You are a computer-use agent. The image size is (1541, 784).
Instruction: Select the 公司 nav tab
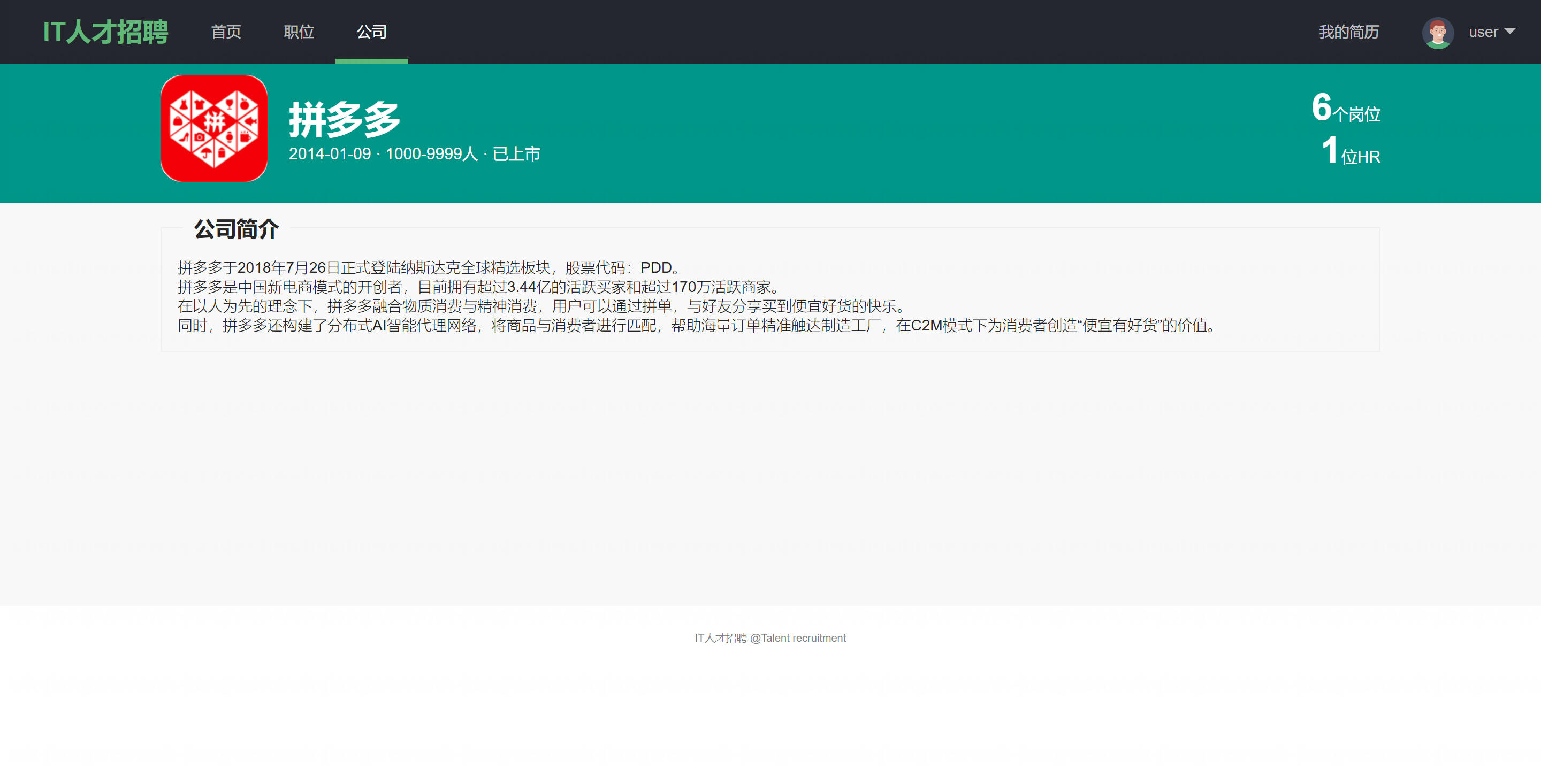point(371,32)
